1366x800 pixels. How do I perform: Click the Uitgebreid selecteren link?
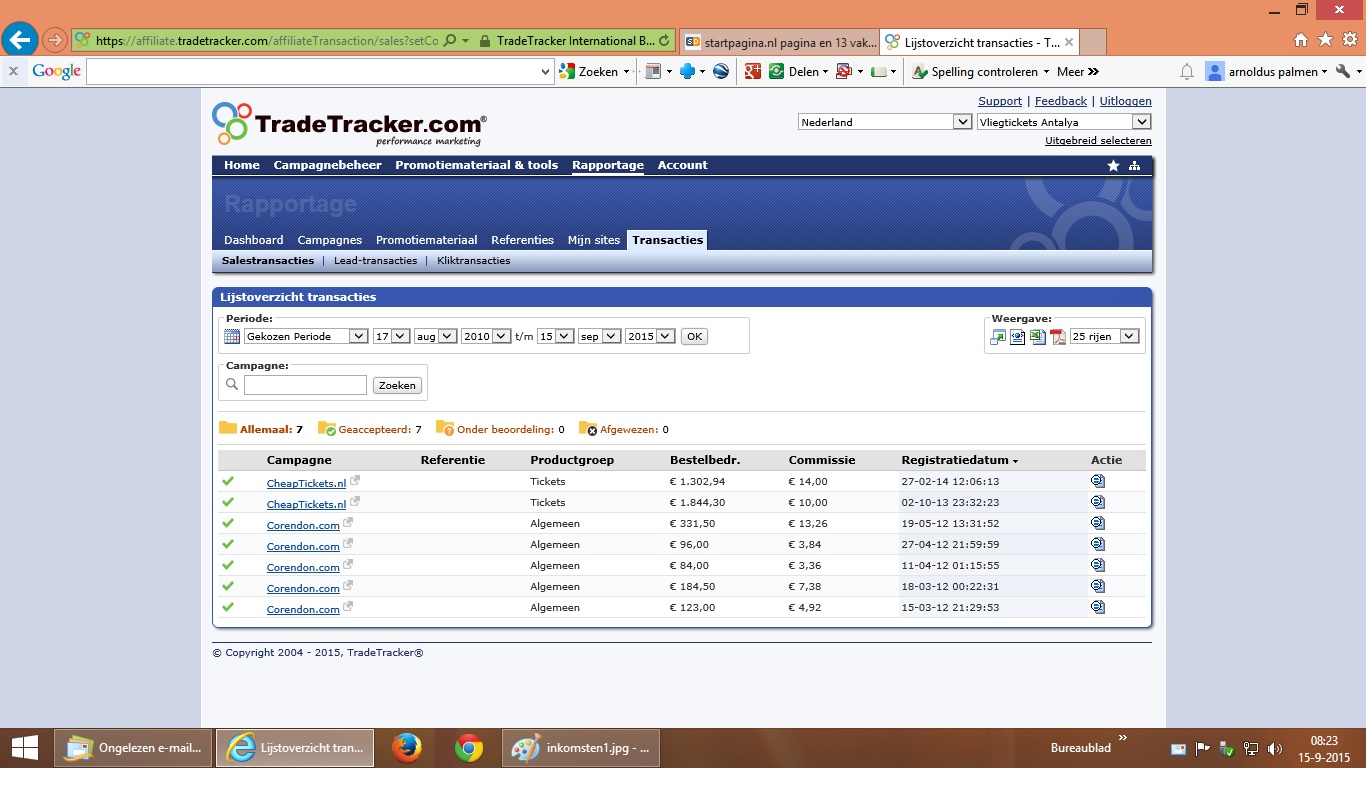point(1098,141)
